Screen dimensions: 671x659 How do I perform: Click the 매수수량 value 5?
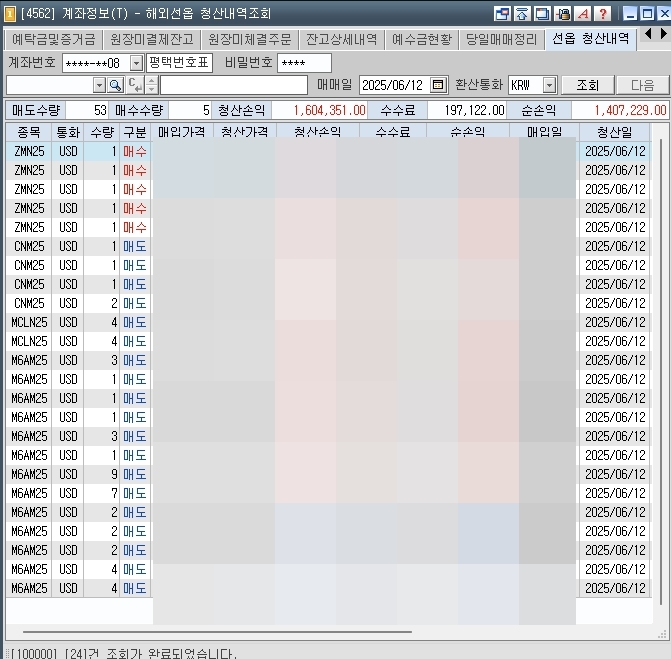coord(190,110)
